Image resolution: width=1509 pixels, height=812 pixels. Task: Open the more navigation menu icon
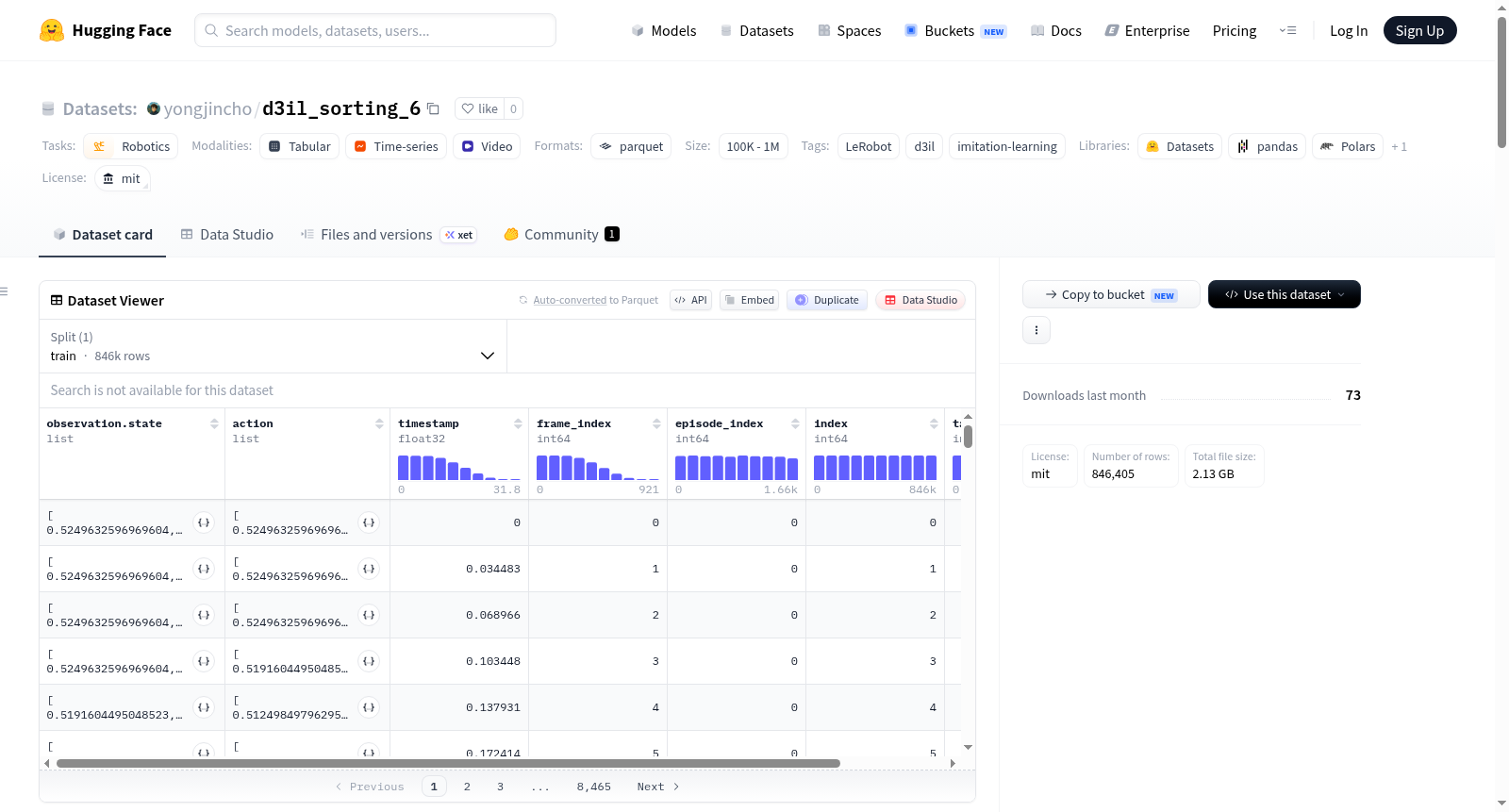tap(1287, 30)
